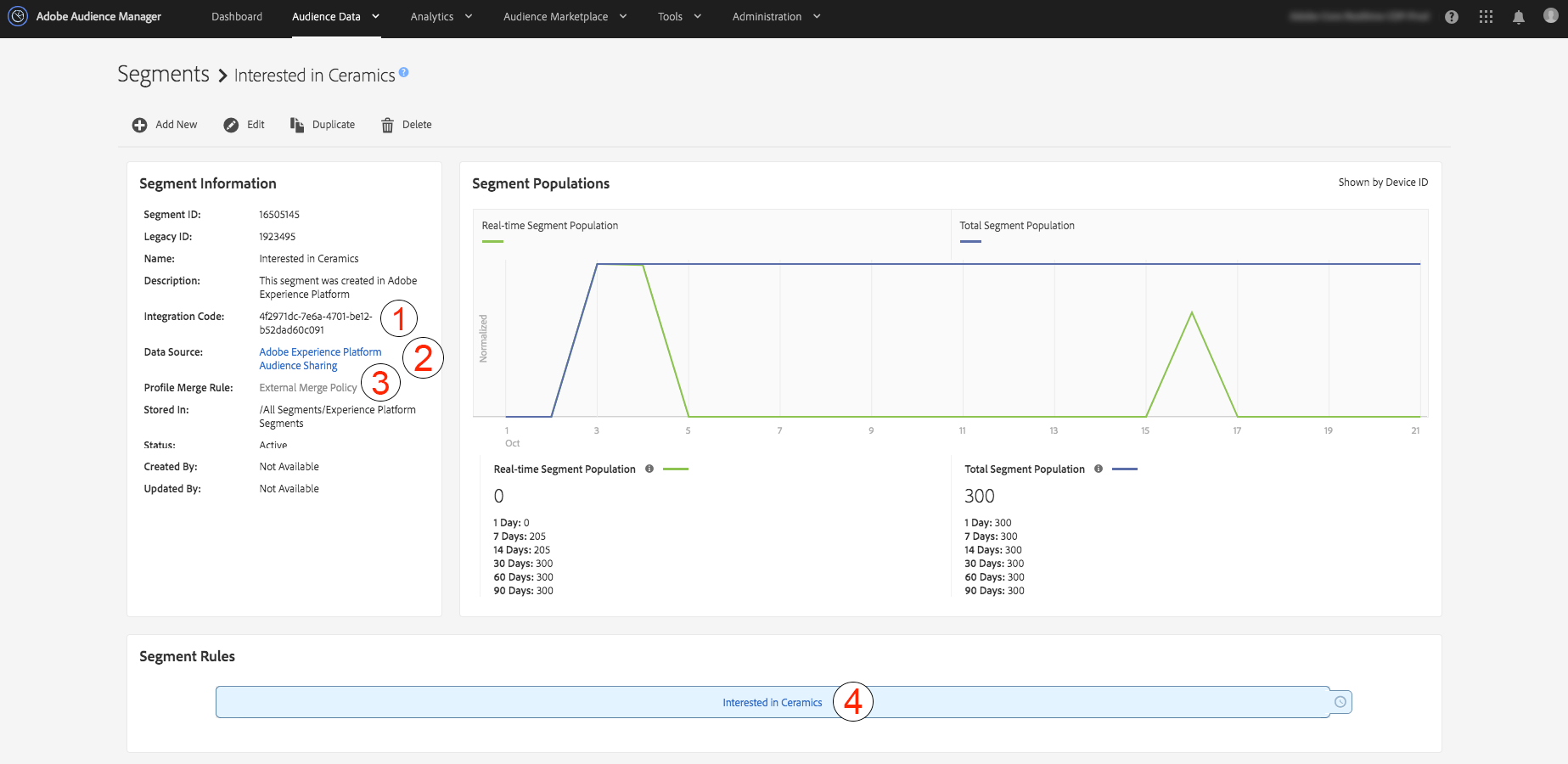Click the clock icon on the segment rule
Screen dimensions: 1568x764
point(1340,702)
